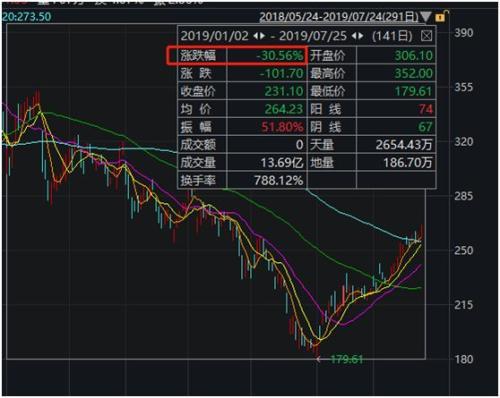Screen dimensions: 500x398
Task: Click the 开盘价 value 306.10
Action: point(414,55)
